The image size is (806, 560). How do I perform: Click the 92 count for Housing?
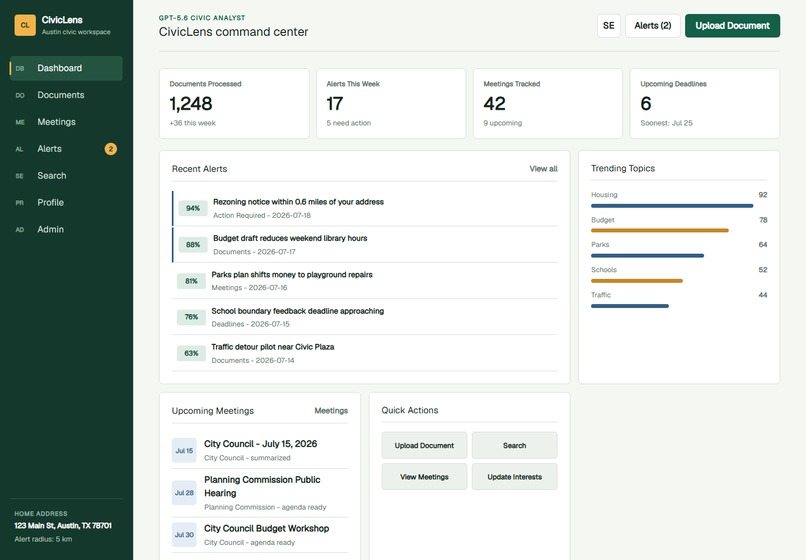click(763, 195)
